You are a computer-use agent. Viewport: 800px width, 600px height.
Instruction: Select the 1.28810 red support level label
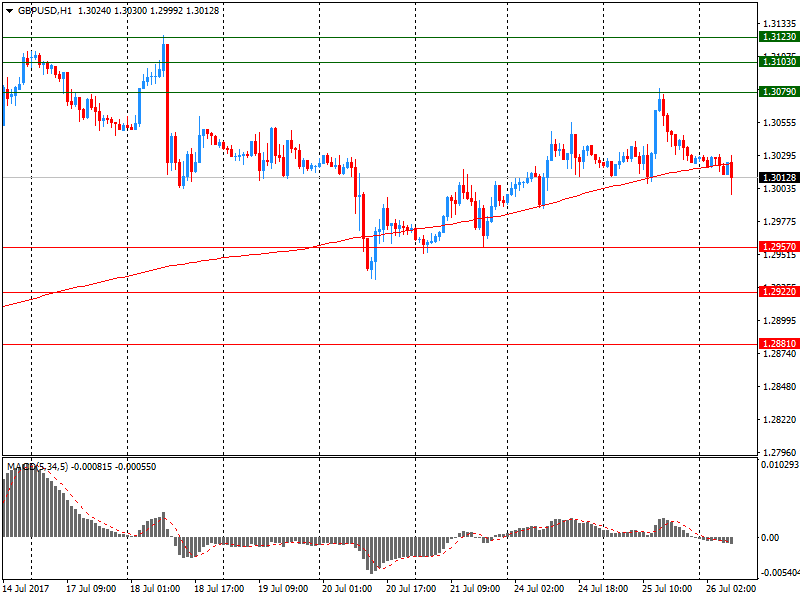(x=779, y=344)
